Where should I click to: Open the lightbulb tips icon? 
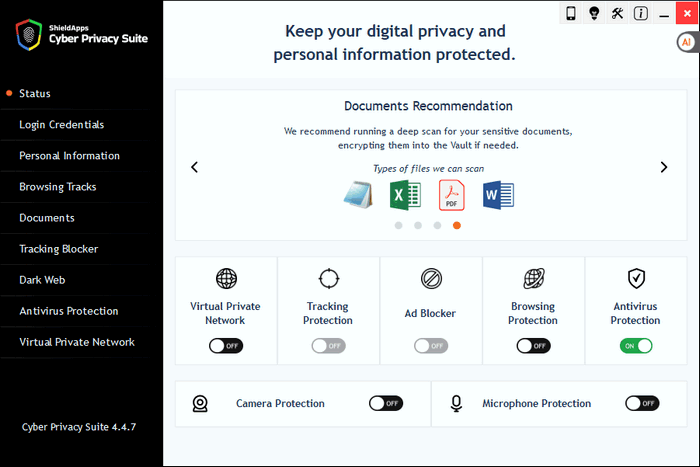594,13
